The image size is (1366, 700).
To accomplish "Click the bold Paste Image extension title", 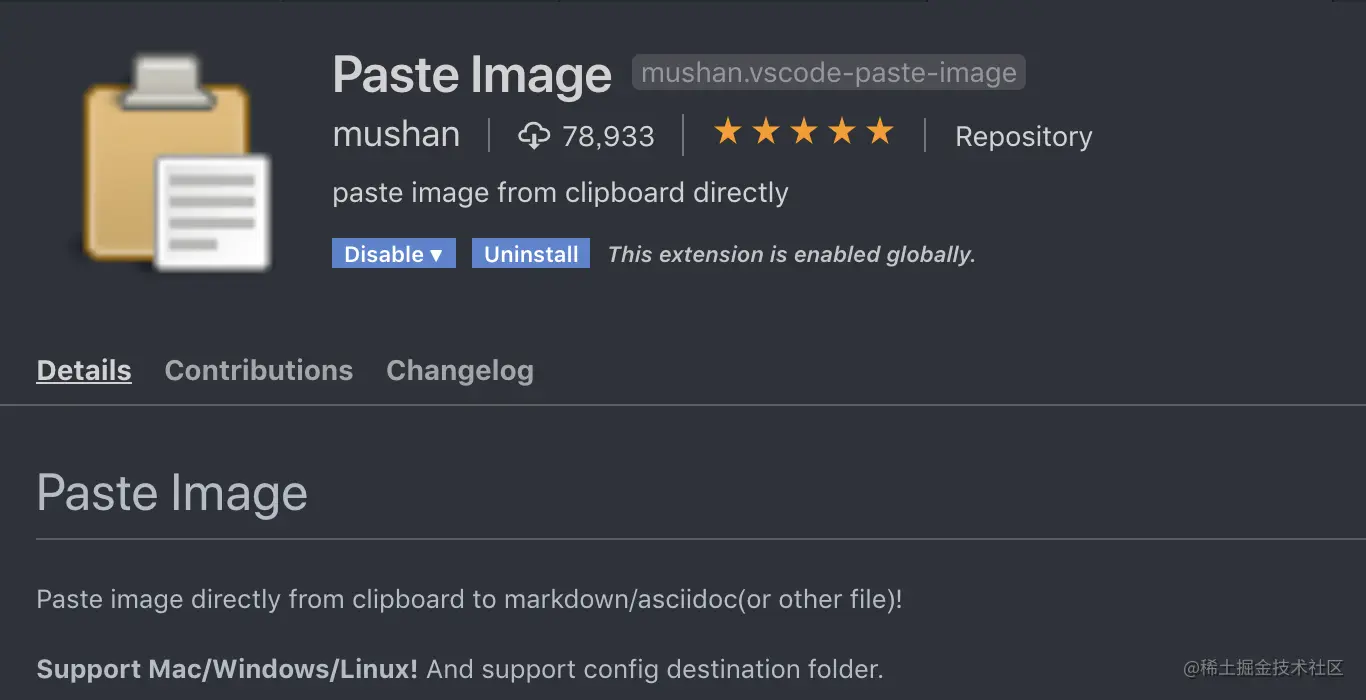I will 471,75.
